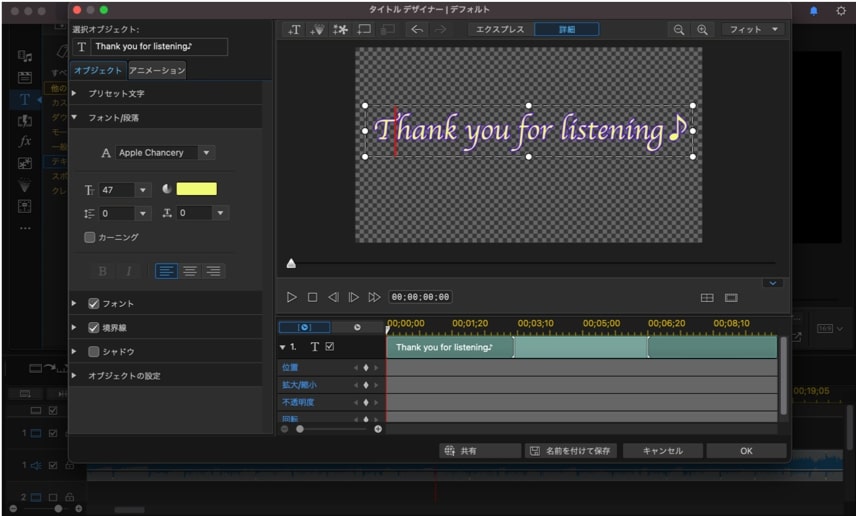Open the yellow font color swatch
The width and height of the screenshot is (856, 516).
pyautogui.click(x=196, y=189)
